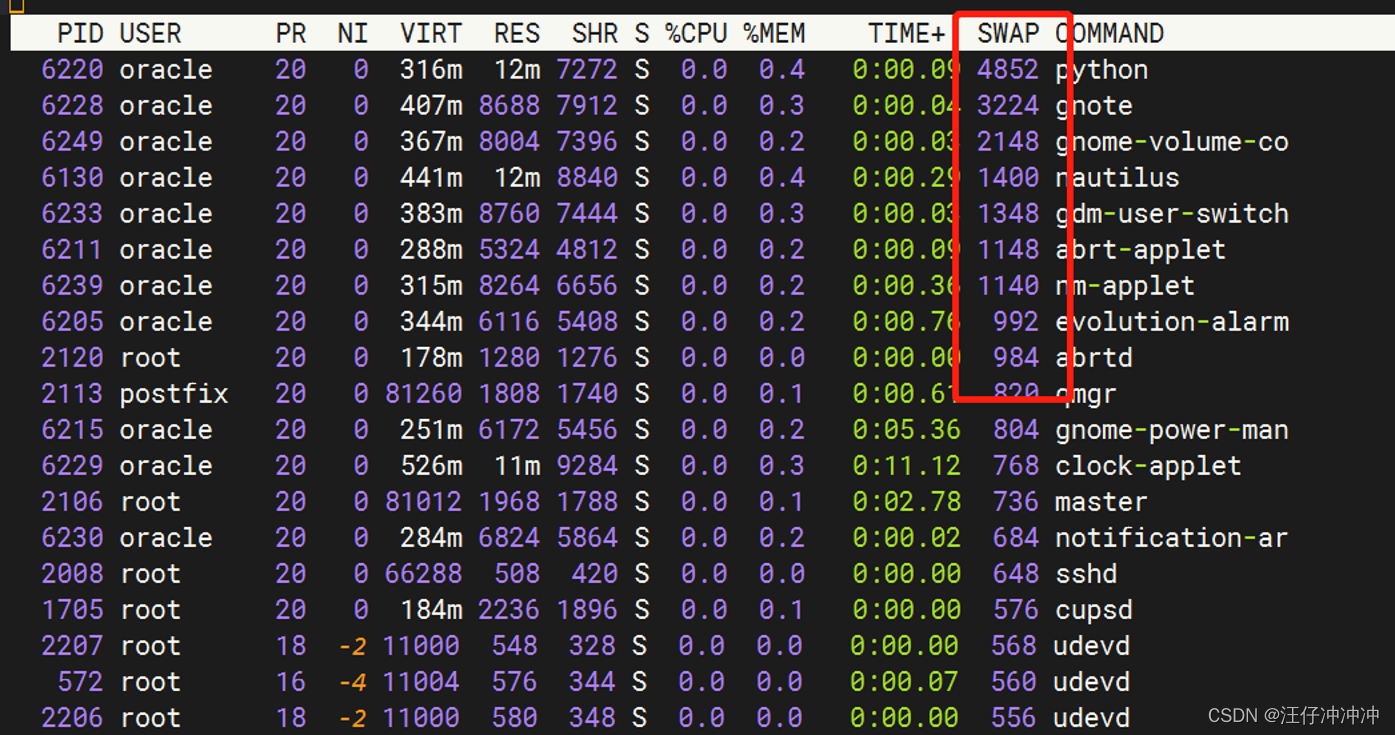Select the gnome-power-man process row

click(x=600, y=429)
